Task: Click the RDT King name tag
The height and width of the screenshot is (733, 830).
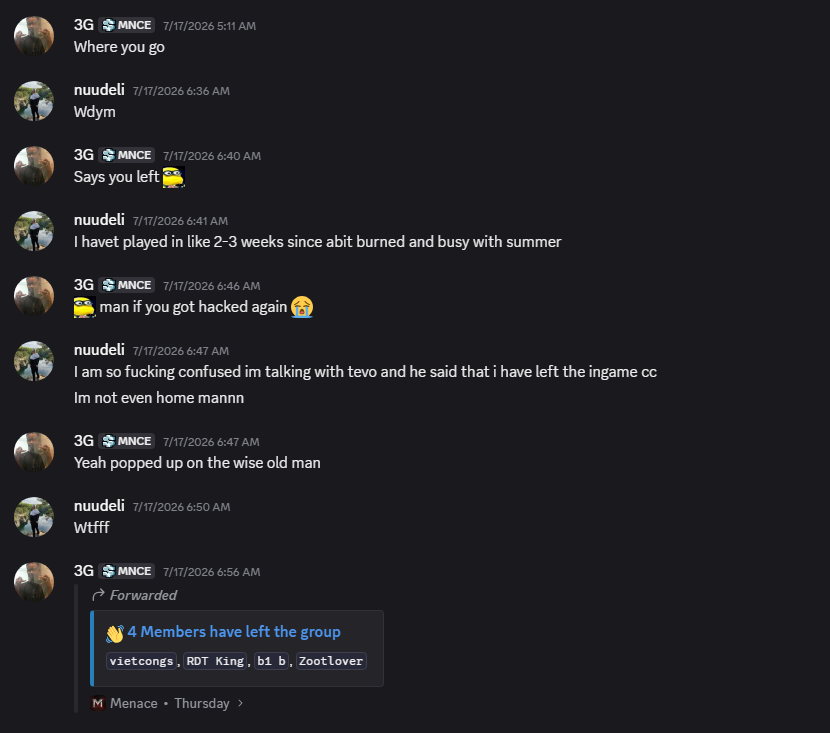Action: (215, 661)
